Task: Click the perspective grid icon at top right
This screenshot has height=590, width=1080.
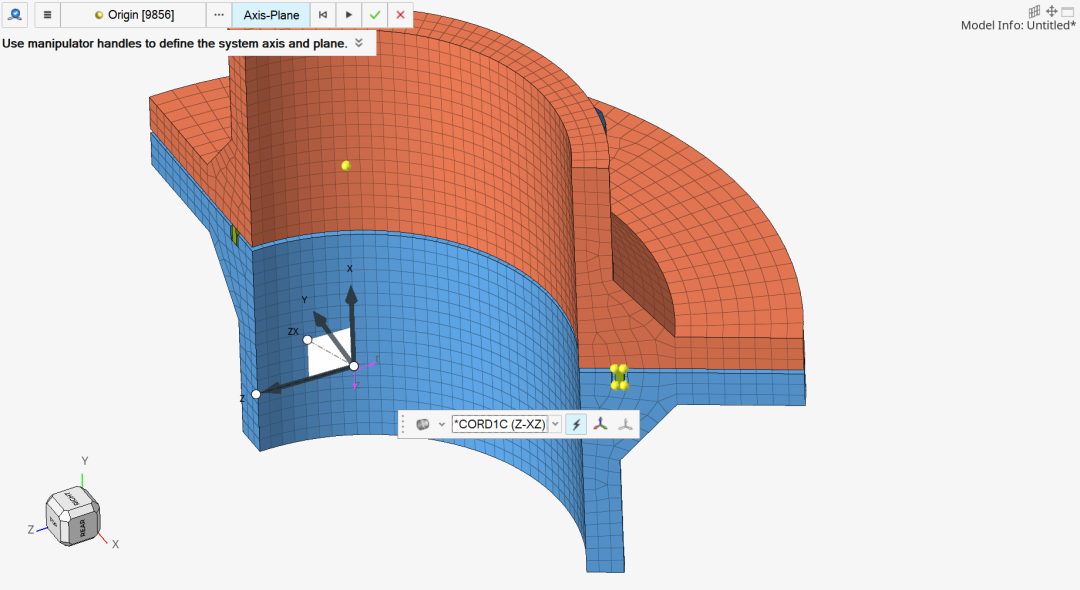Action: [1034, 11]
